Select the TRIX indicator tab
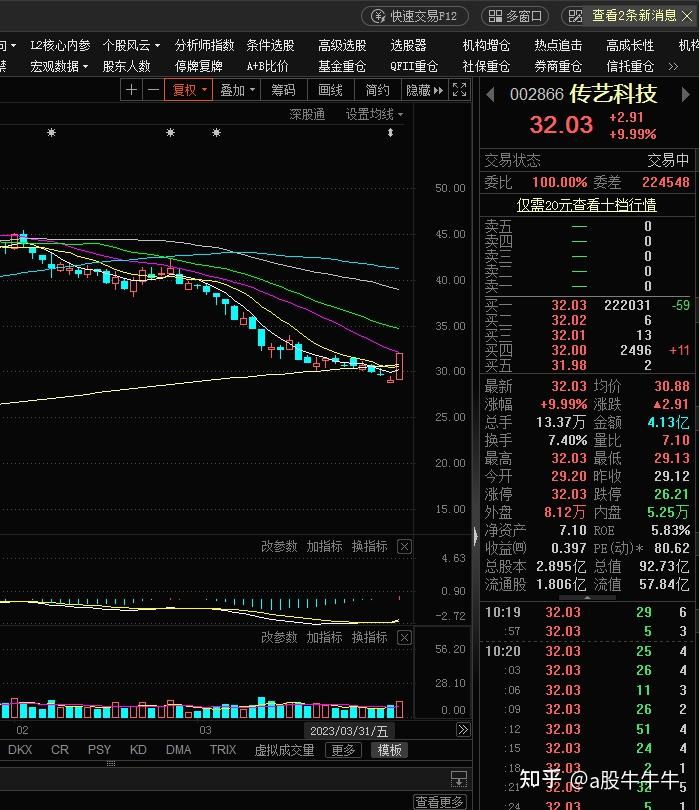This screenshot has width=699, height=810. 223,750
